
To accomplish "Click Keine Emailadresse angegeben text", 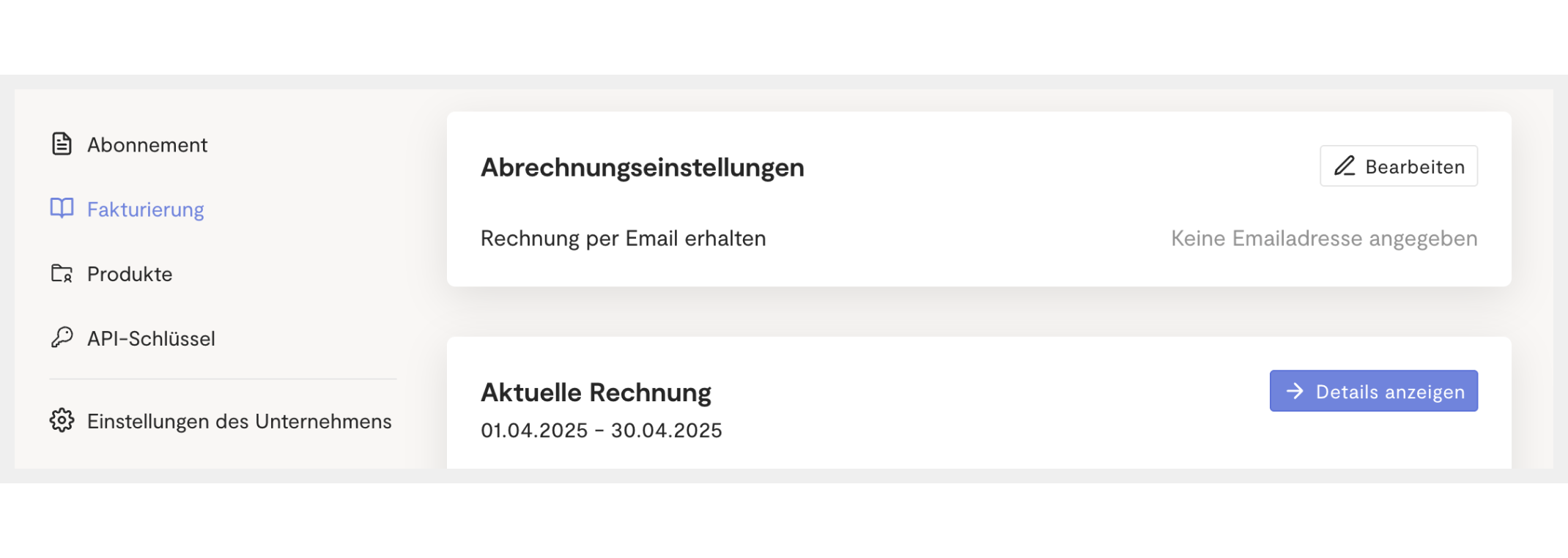I will tap(1324, 239).
